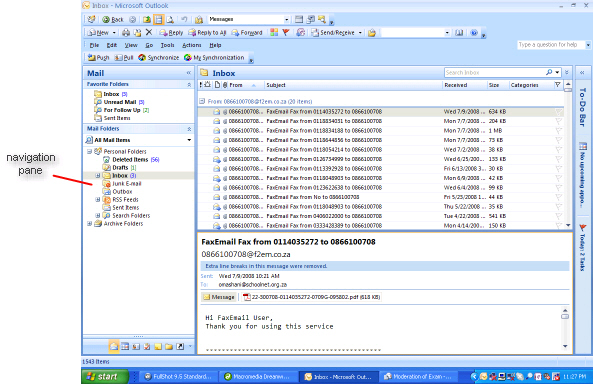Click the Address Book icon

coord(459,33)
